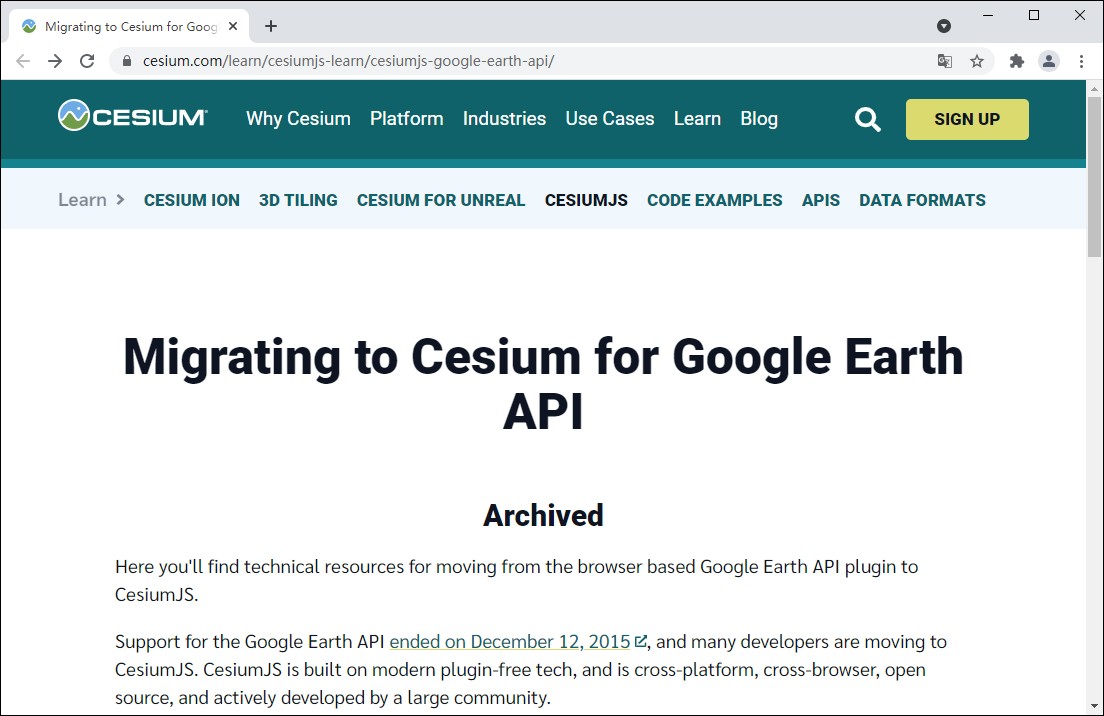Follow the 'ended on December 12, 2015' link
This screenshot has height=716, width=1104.
tap(511, 641)
